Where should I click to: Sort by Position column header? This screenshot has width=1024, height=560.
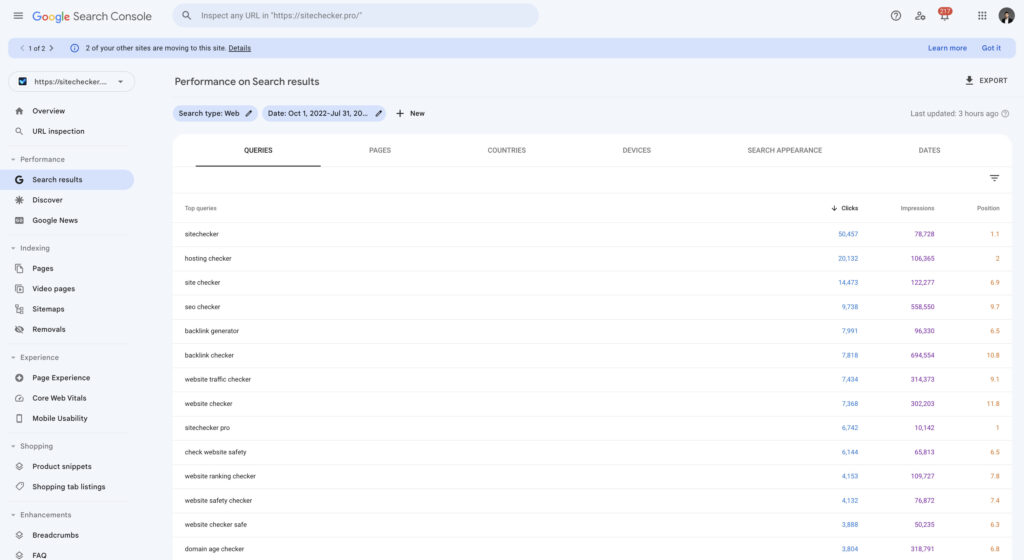[988, 208]
